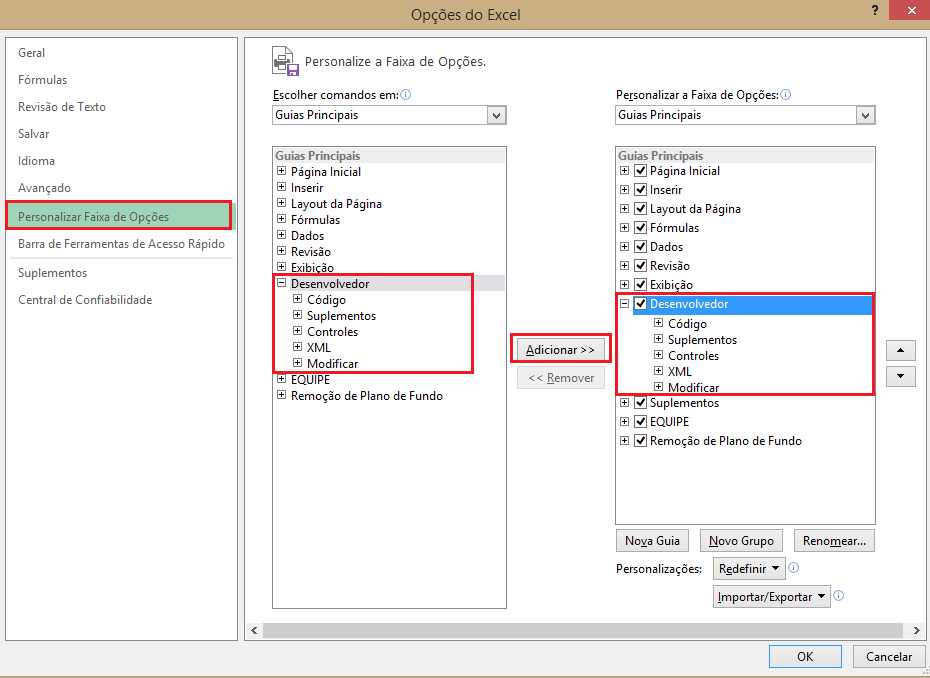Open the Geral options category
The width and height of the screenshot is (930, 678).
click(x=31, y=53)
